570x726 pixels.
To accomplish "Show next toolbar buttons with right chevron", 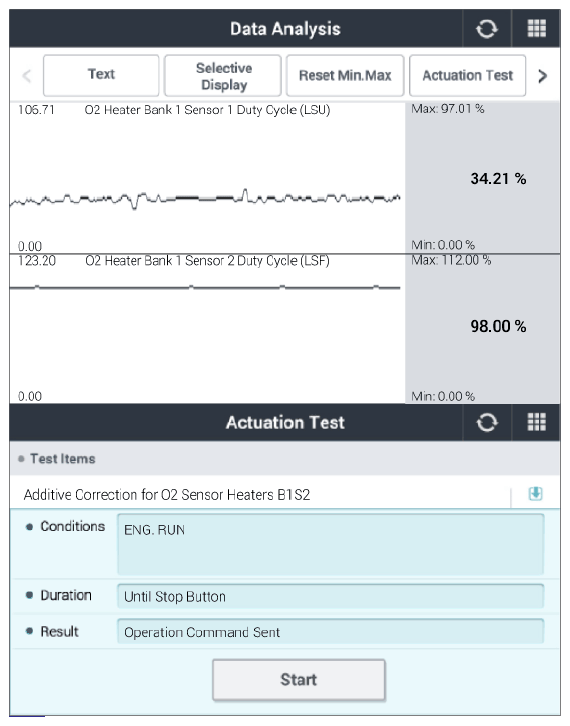I will pyautogui.click(x=543, y=75).
